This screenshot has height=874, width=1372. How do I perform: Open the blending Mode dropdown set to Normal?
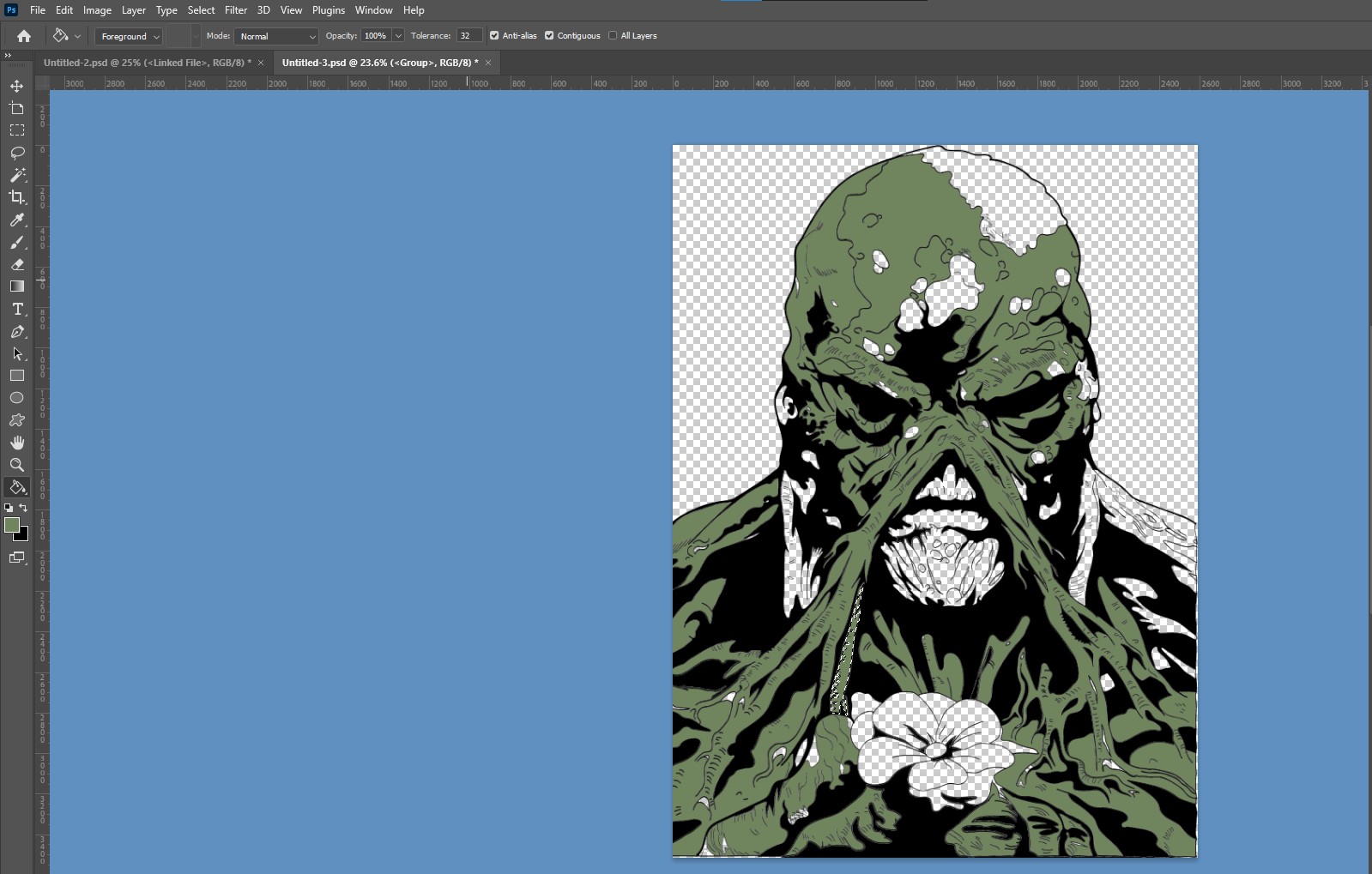point(276,36)
